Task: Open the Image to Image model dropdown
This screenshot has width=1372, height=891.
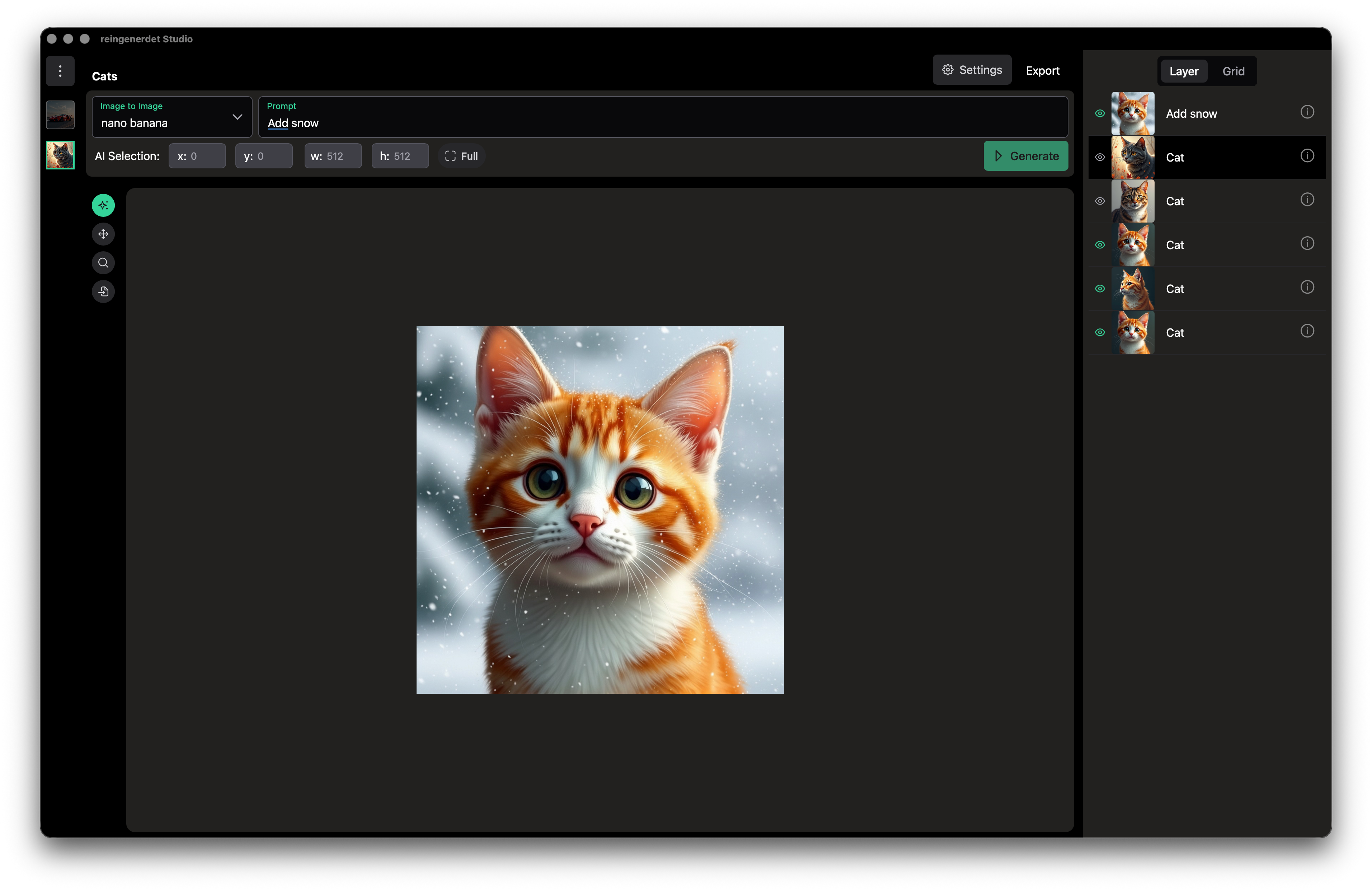Action: [x=172, y=117]
